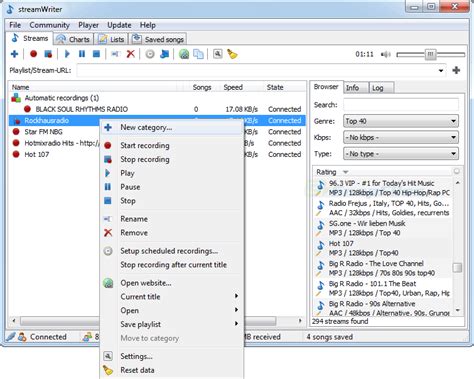Choose Remove in the context menu
This screenshot has width=474, height=379.
tap(172, 233)
